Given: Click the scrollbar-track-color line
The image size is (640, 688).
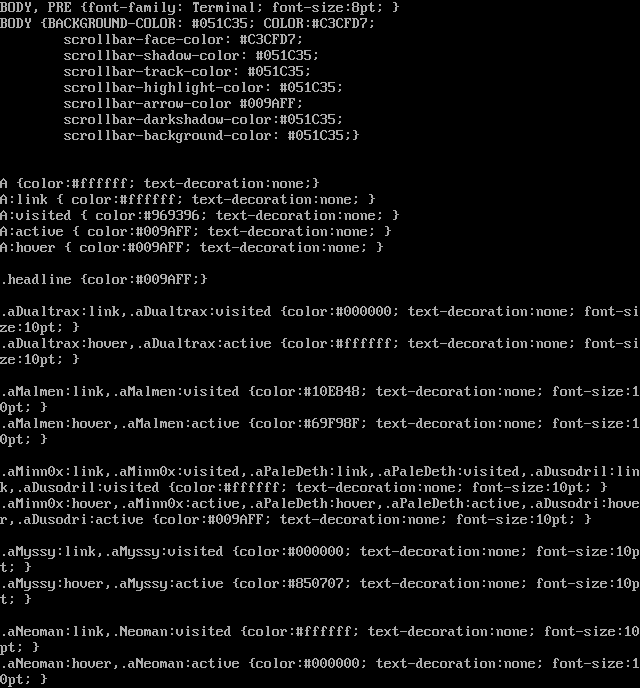Looking at the screenshot, I should click(187, 72).
